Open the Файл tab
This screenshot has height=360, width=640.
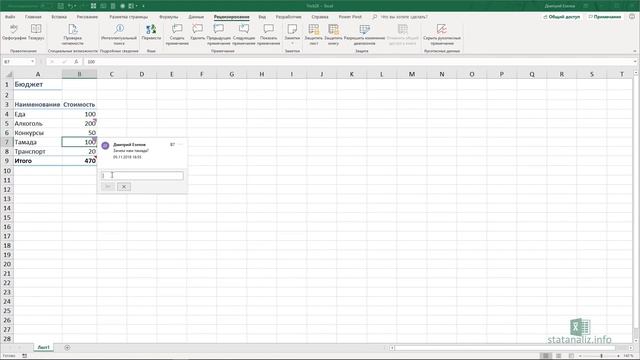coord(10,17)
